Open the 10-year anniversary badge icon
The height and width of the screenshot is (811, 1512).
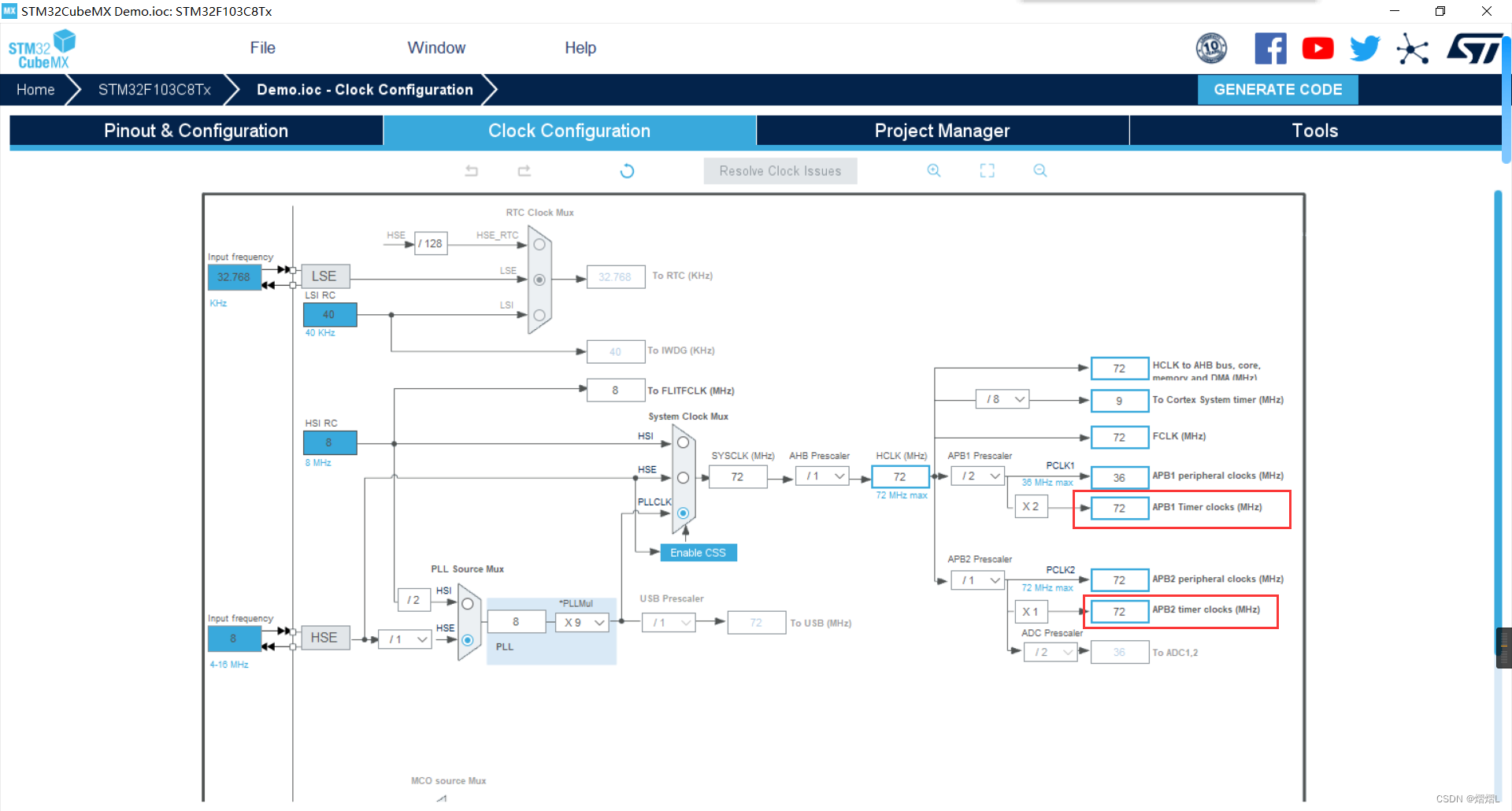1211,49
